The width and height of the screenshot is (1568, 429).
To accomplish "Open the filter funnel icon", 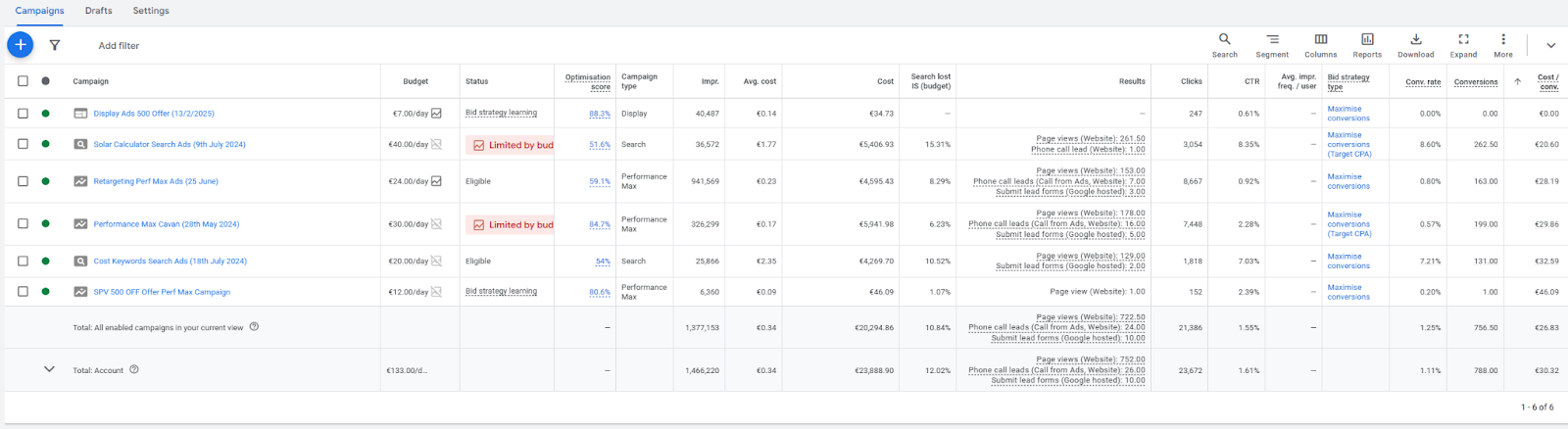I will [x=55, y=45].
